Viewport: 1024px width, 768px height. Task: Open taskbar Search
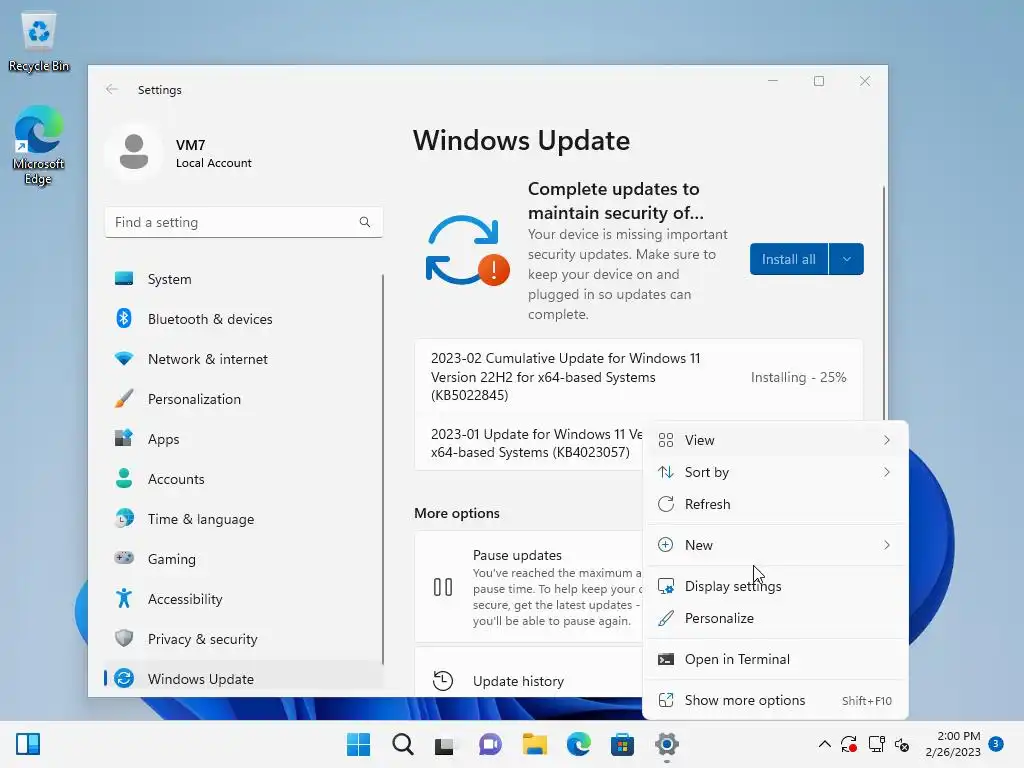[x=402, y=744]
